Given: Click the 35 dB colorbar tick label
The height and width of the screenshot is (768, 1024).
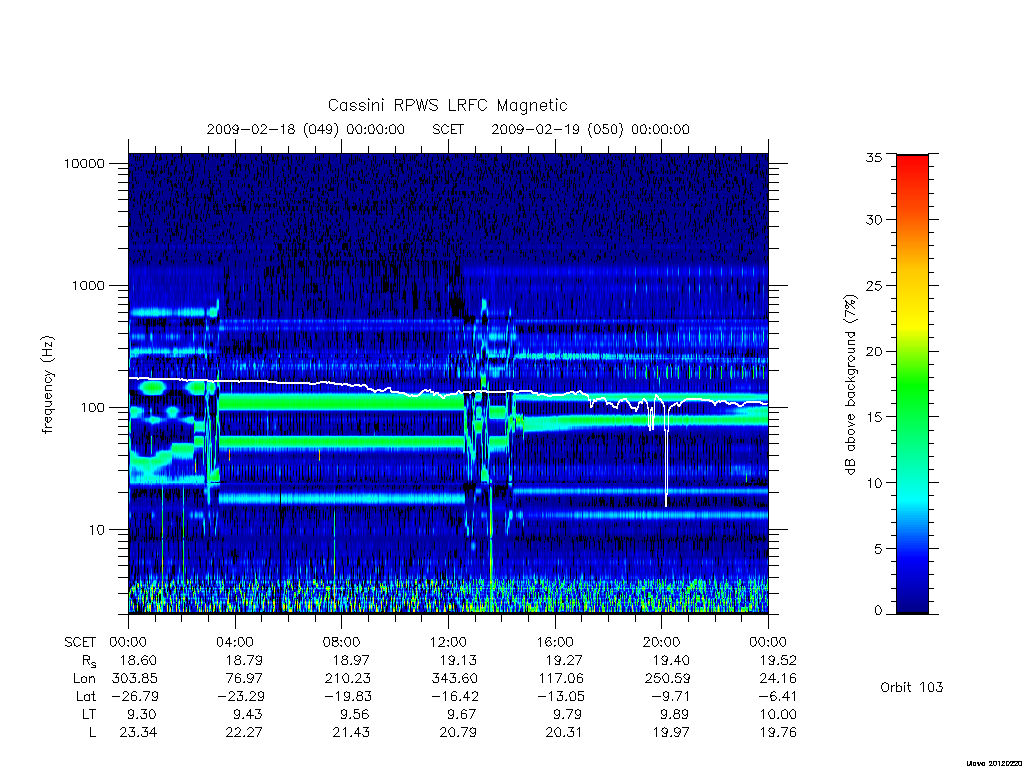Looking at the screenshot, I should (873, 157).
